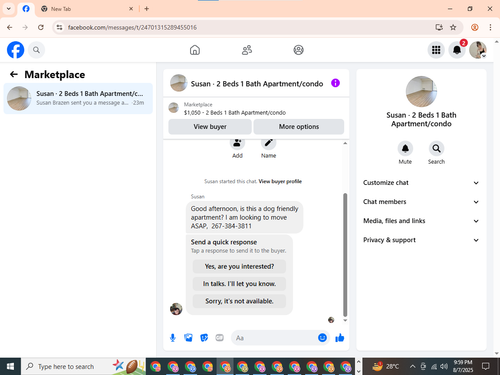Bookmark this page star icon
The width and height of the screenshot is (500, 375).
point(453,27)
